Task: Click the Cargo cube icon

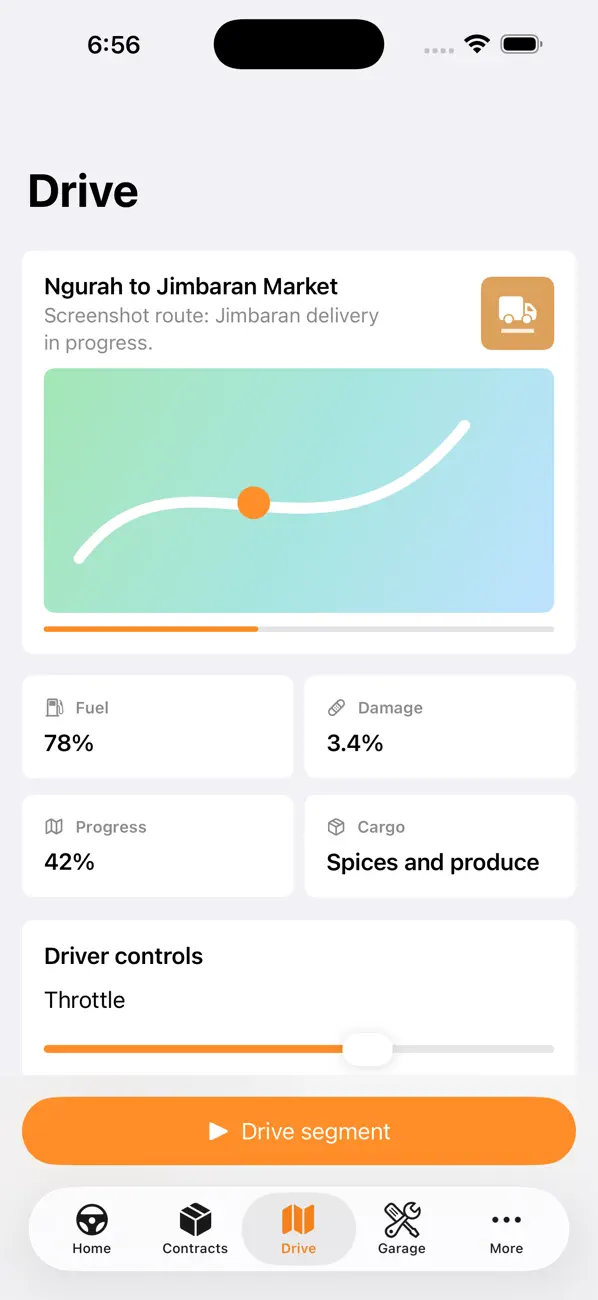Action: 336,827
